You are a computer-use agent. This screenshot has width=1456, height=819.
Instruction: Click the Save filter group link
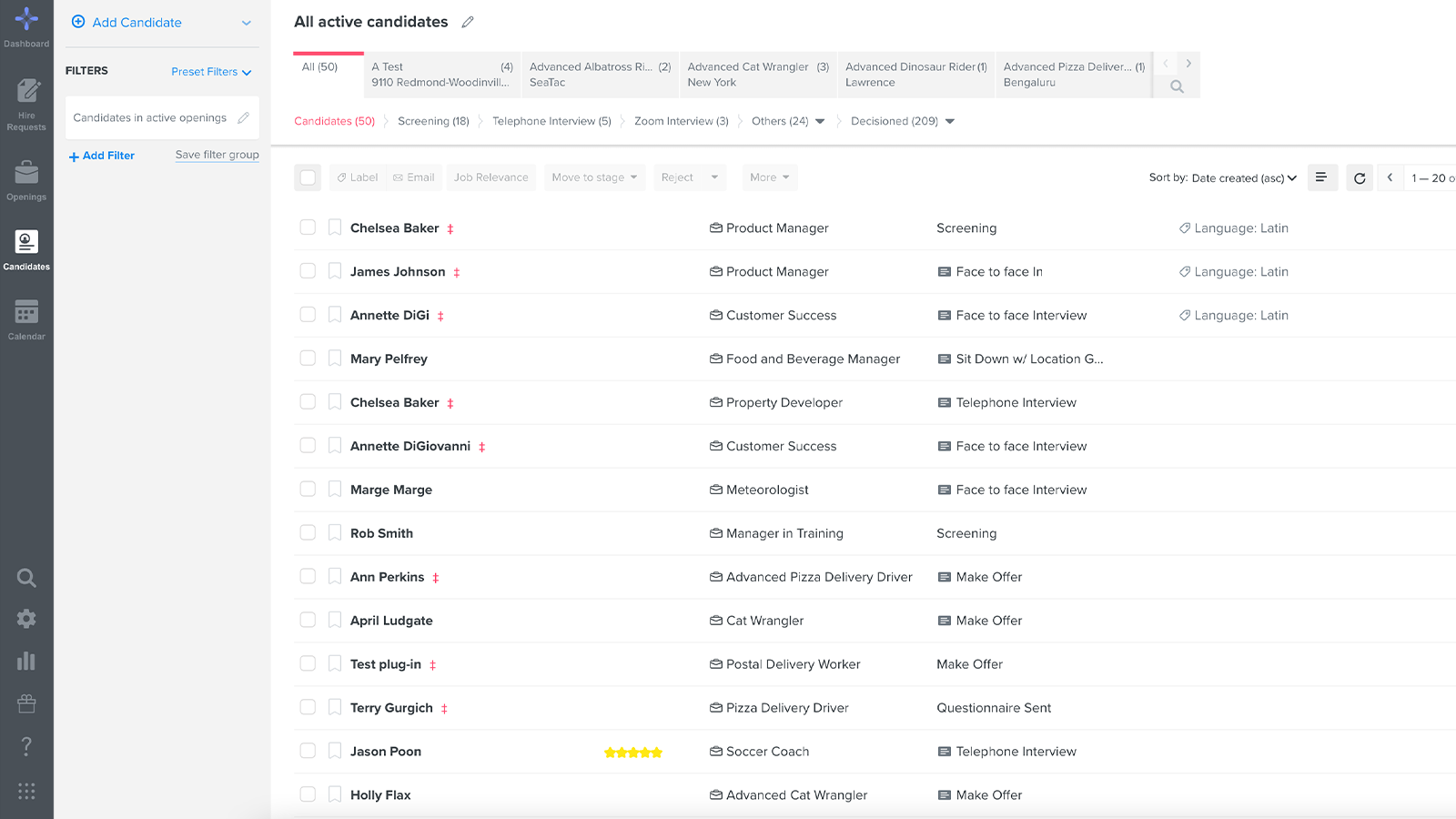217,155
